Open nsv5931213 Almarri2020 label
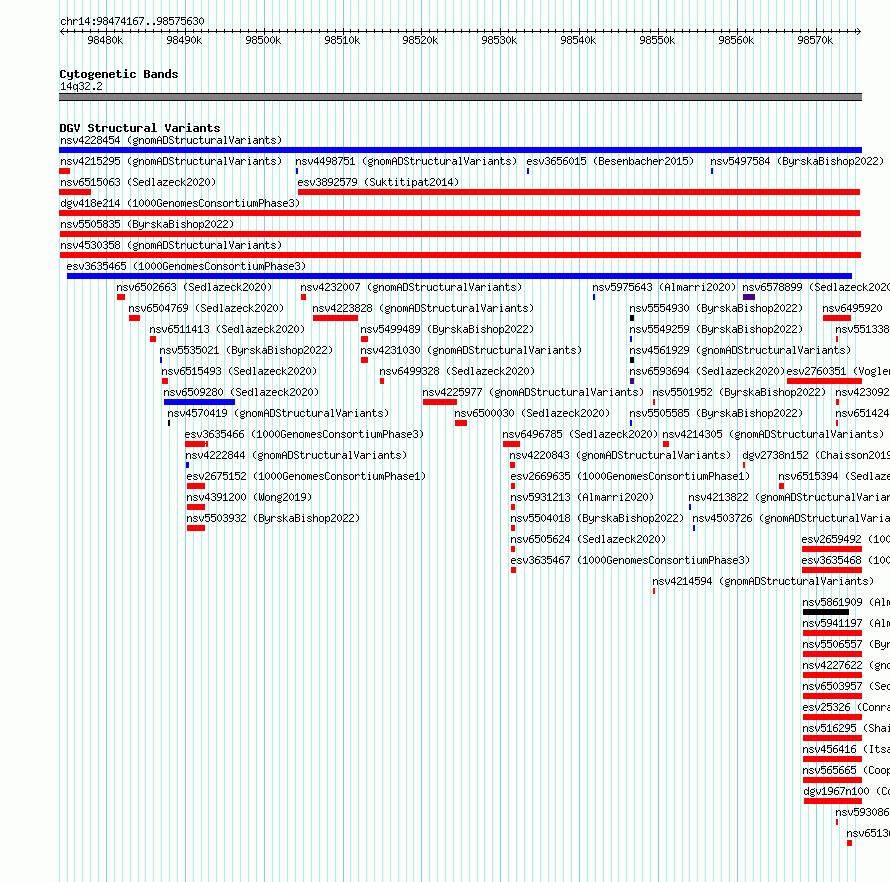The width and height of the screenshot is (890, 882). [x=582, y=497]
